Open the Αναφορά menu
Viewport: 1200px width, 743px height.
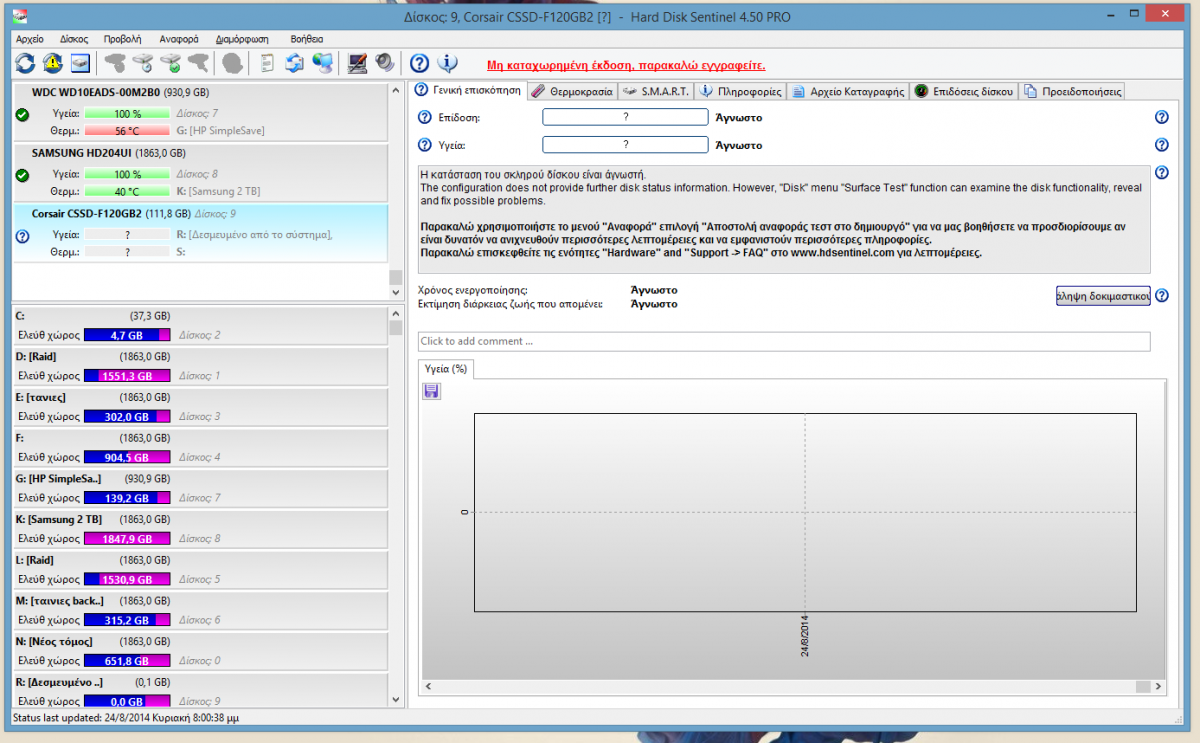tap(179, 39)
